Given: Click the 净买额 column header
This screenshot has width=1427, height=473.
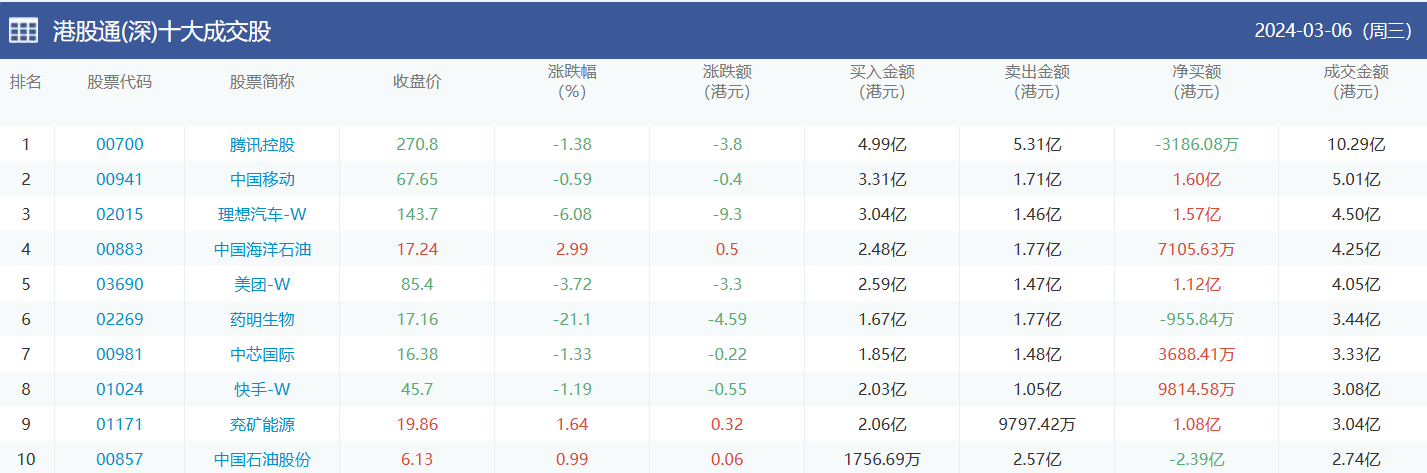Looking at the screenshot, I should [x=1196, y=82].
